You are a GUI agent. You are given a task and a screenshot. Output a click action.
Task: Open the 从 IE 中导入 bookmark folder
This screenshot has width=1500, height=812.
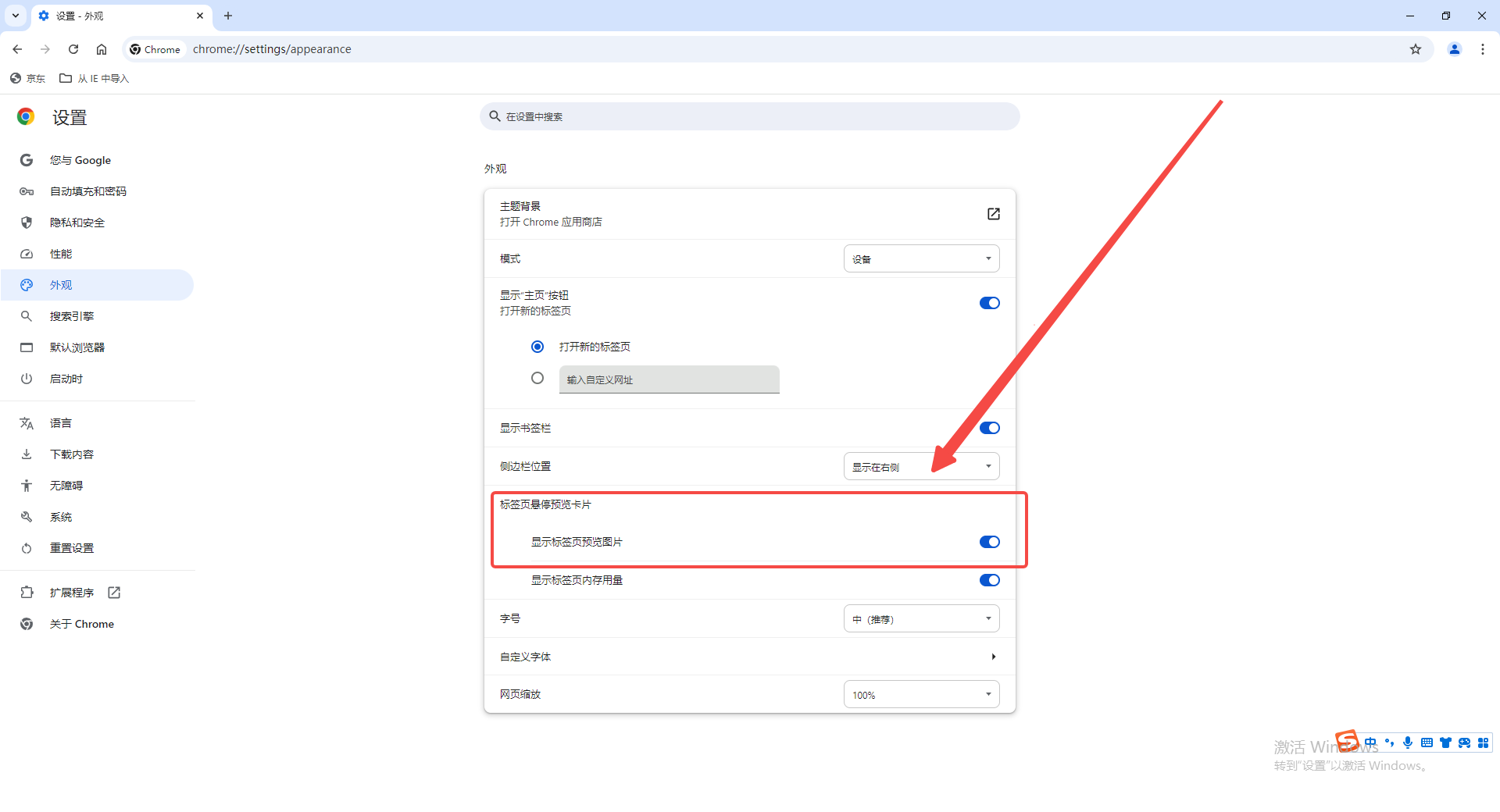click(x=95, y=78)
